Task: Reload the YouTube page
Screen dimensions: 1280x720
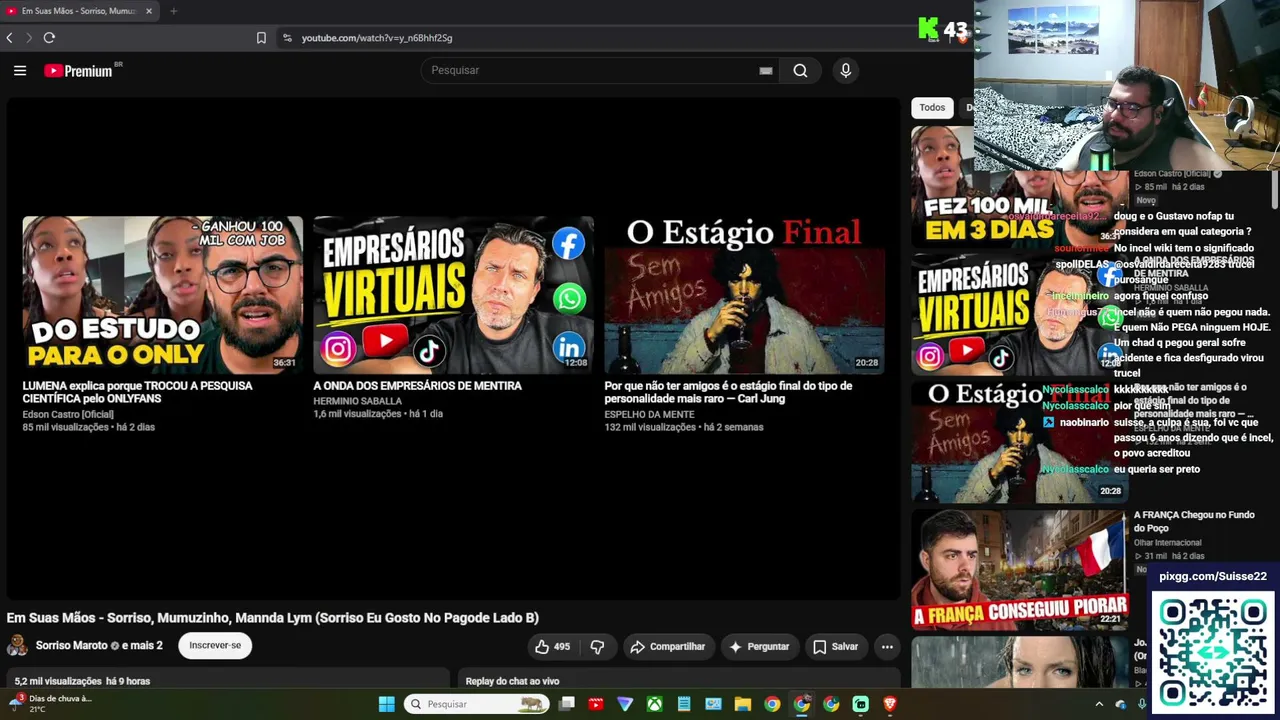Action: pyautogui.click(x=49, y=38)
